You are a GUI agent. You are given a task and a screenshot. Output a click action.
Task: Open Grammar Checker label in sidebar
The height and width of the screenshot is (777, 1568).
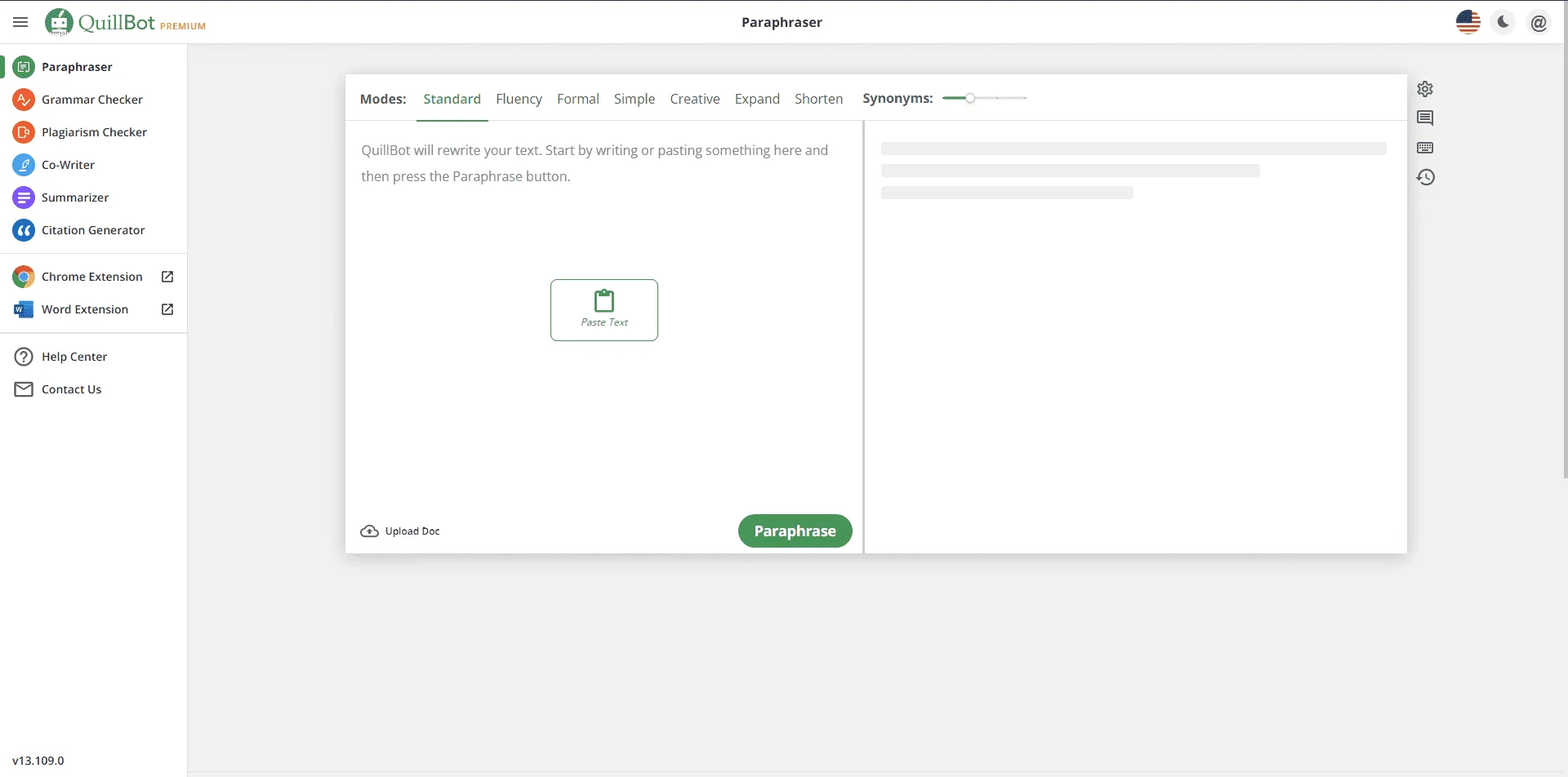[92, 100]
